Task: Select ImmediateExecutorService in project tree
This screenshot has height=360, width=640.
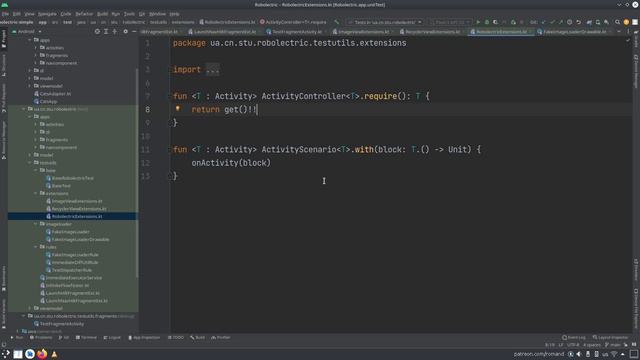Action: 71,278
